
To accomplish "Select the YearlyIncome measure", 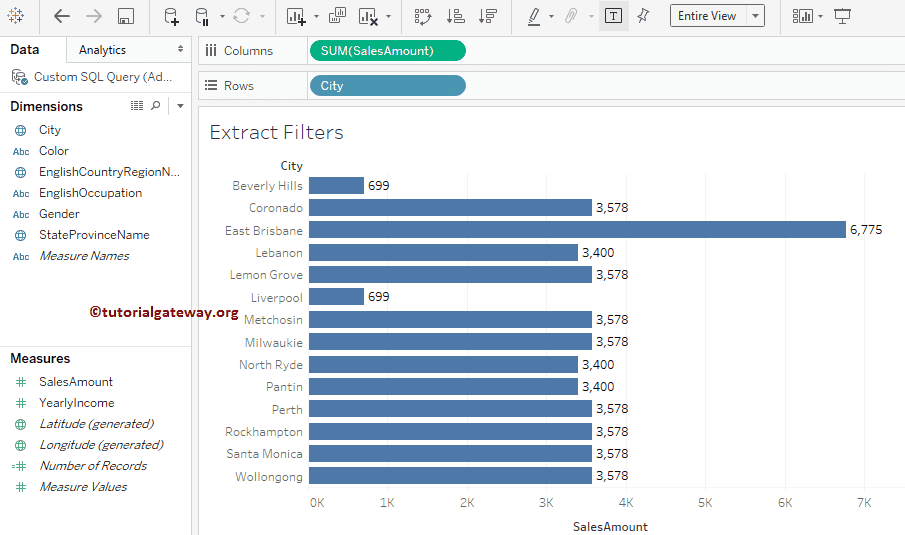I will coord(76,403).
